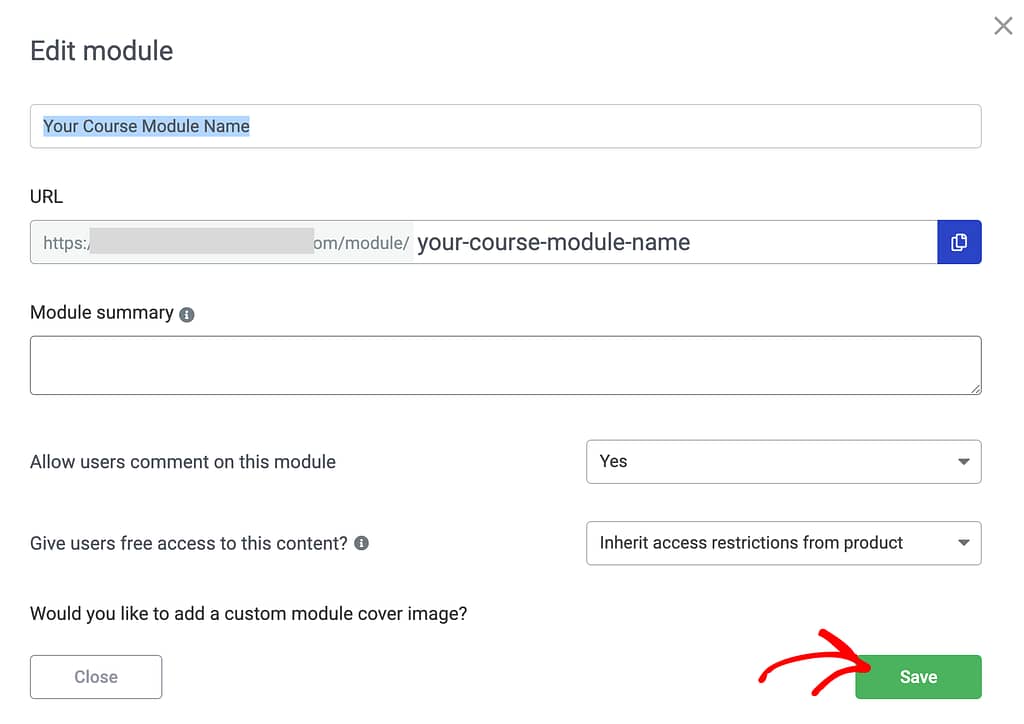The width and height of the screenshot is (1024, 724).
Task: Click the summary text area resize handle
Action: pyautogui.click(x=975, y=388)
